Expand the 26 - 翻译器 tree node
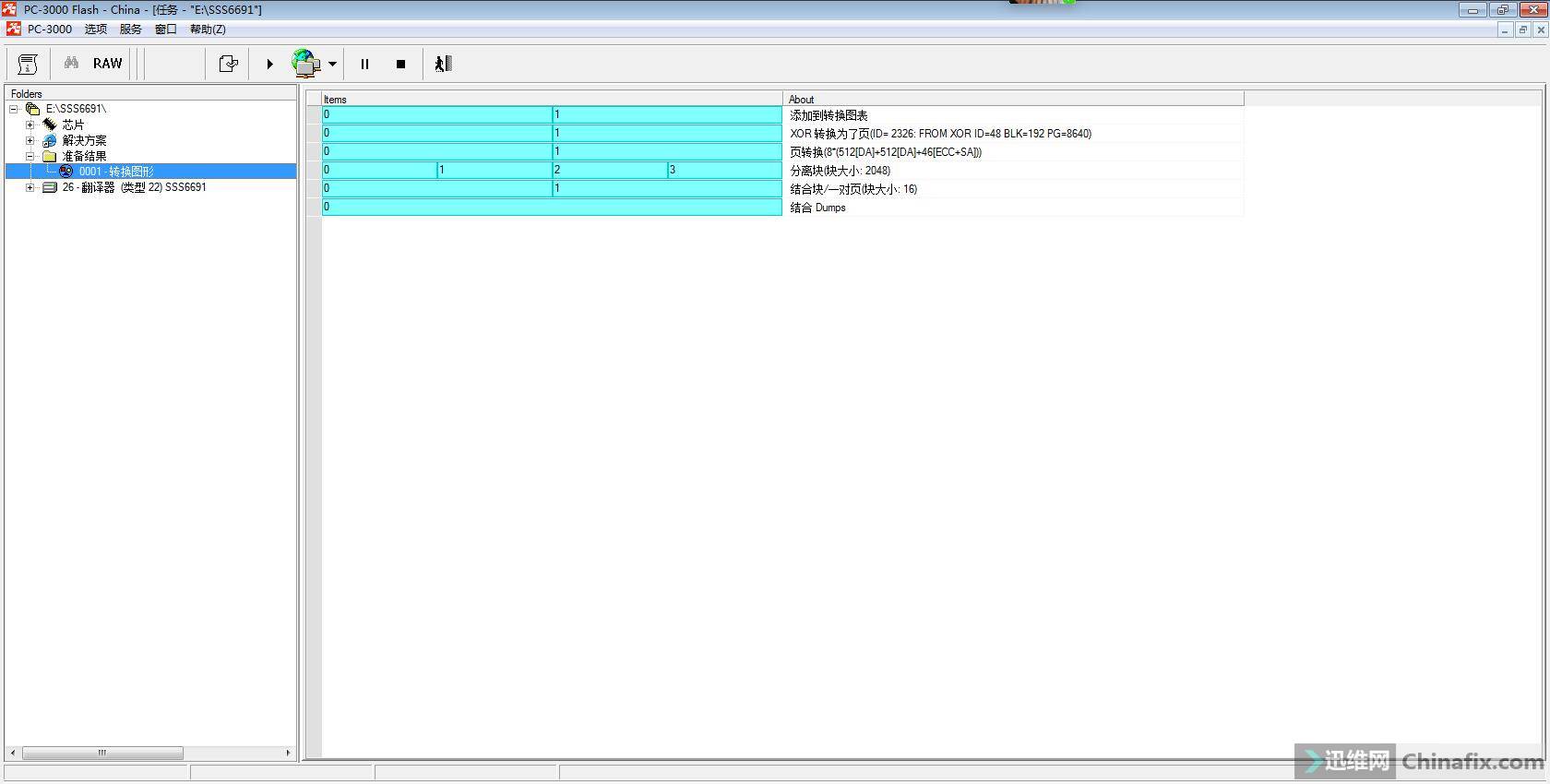 point(30,187)
